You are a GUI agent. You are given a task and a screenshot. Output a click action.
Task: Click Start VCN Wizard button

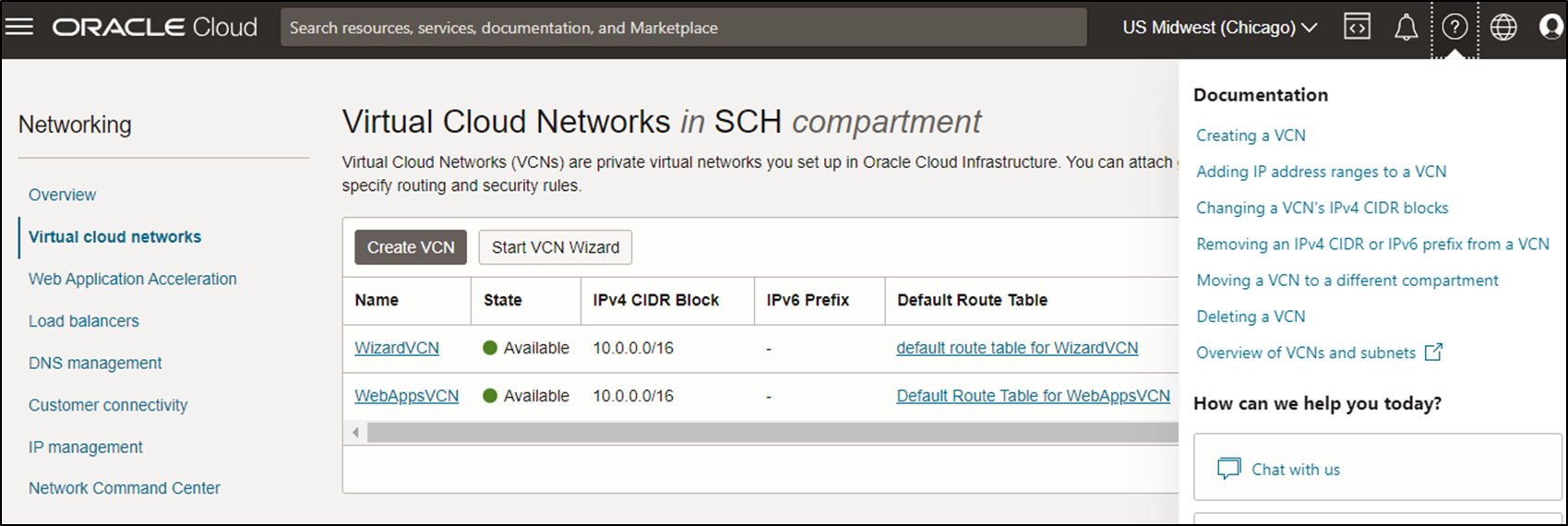tap(556, 247)
